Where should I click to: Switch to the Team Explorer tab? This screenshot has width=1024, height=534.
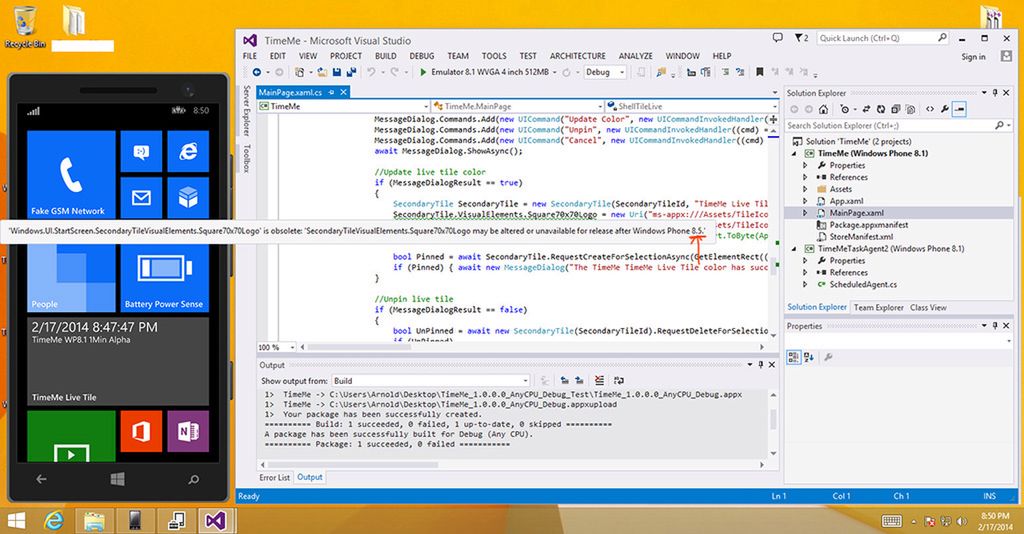[878, 308]
